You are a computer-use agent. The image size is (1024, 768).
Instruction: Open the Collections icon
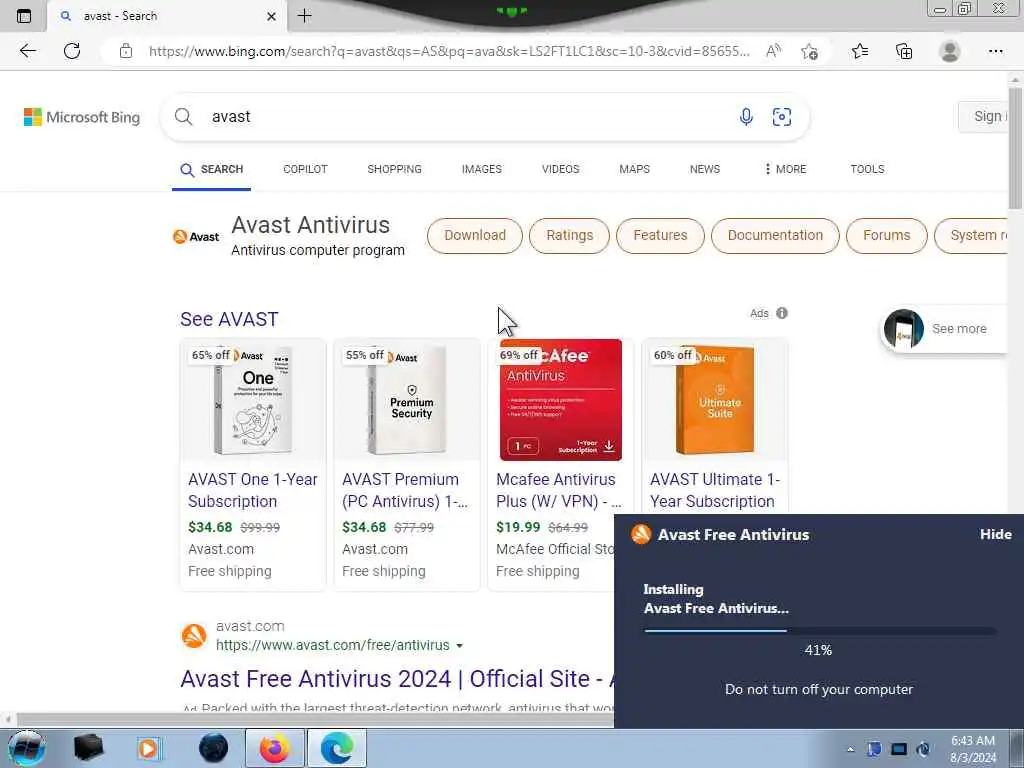(904, 51)
